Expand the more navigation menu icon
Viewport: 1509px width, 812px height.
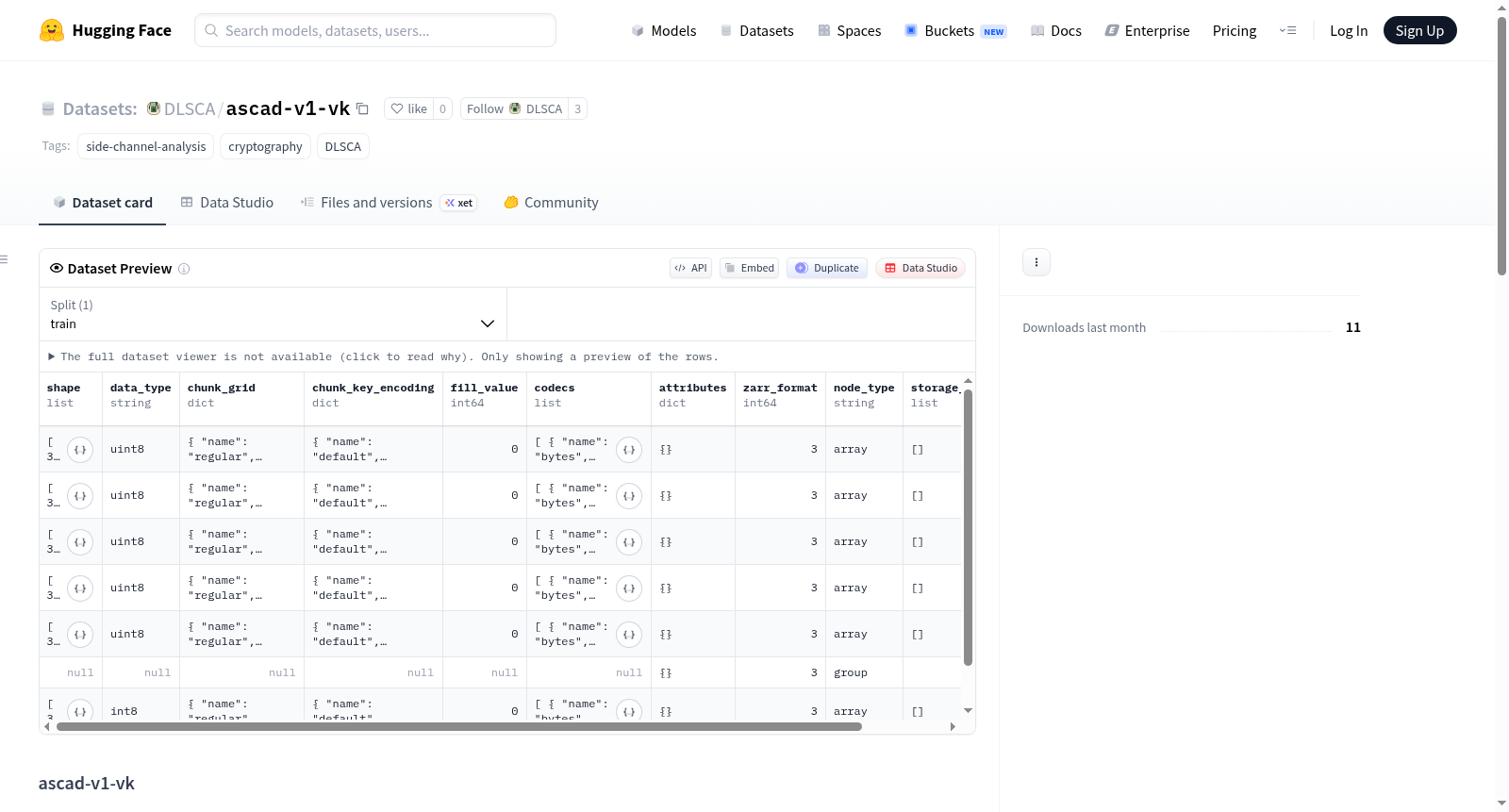[x=1287, y=30]
